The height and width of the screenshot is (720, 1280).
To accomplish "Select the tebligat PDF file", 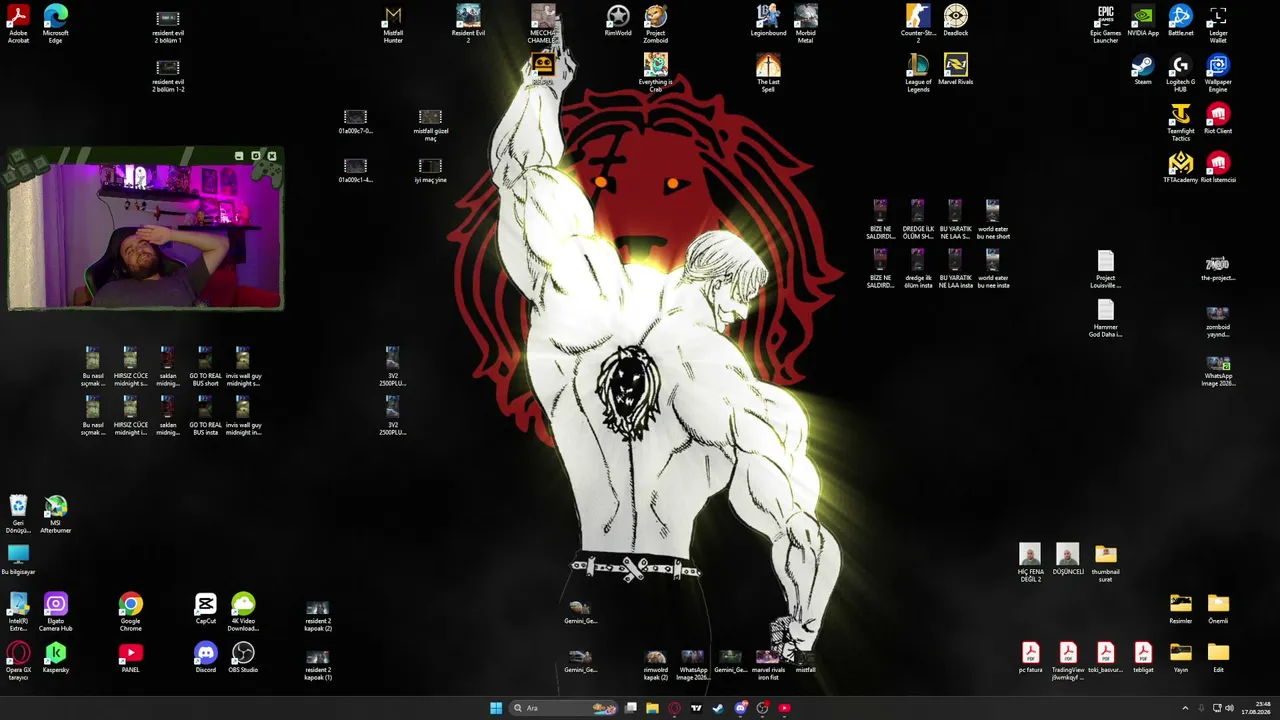I will [x=1143, y=657].
